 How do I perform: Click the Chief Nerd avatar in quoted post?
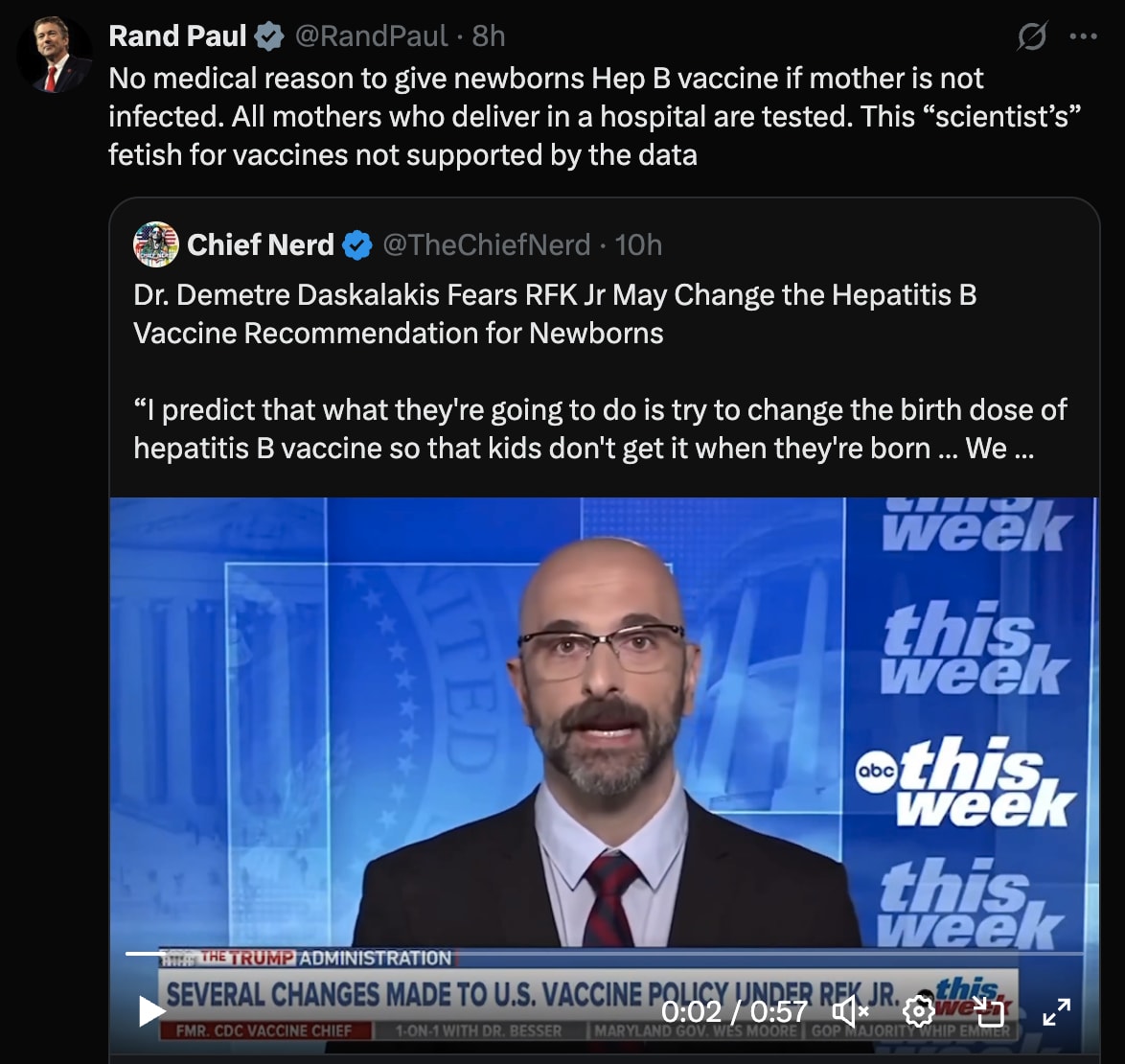click(x=155, y=244)
